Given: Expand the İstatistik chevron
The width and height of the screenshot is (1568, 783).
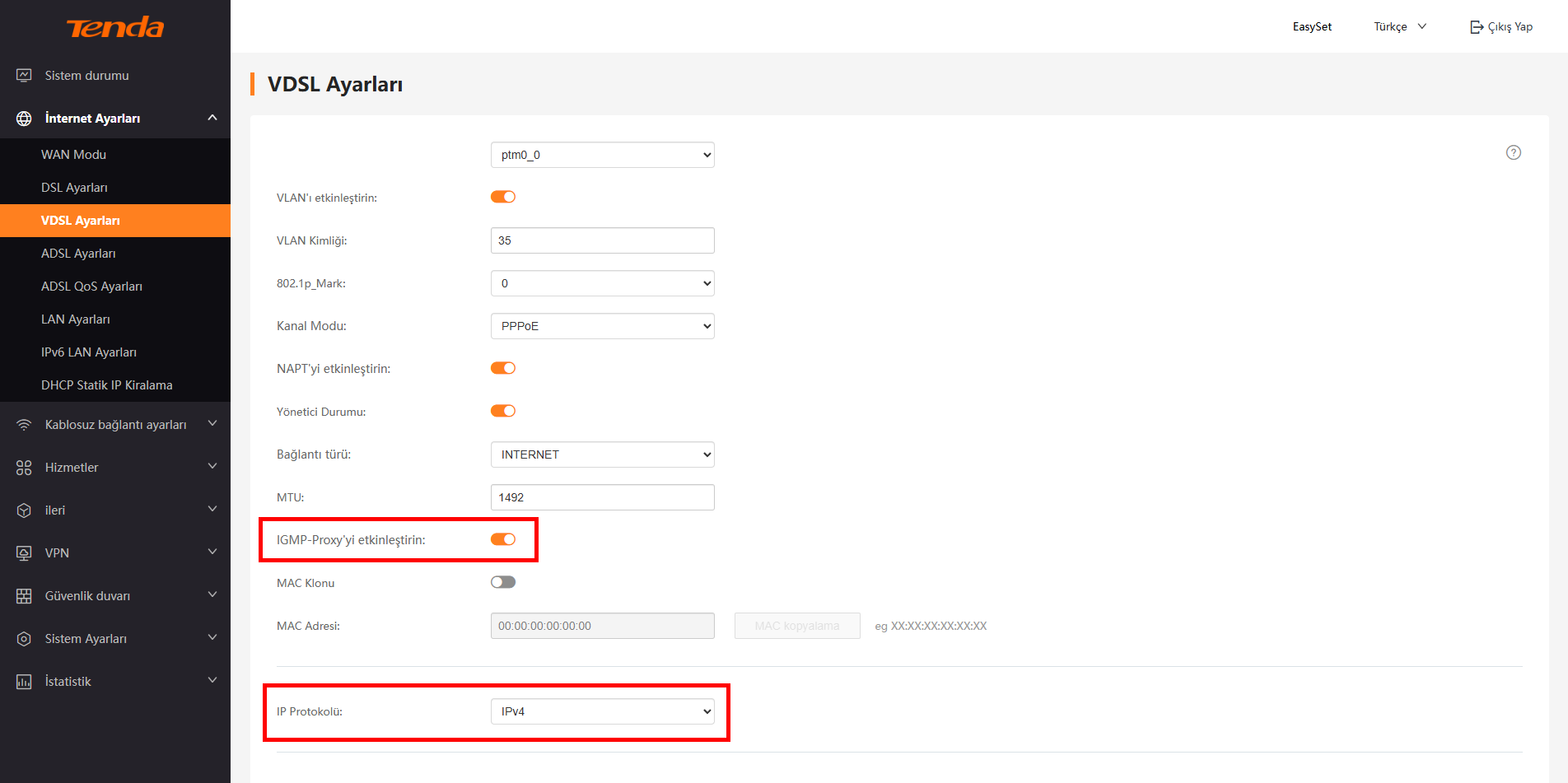Looking at the screenshot, I should tap(212, 681).
